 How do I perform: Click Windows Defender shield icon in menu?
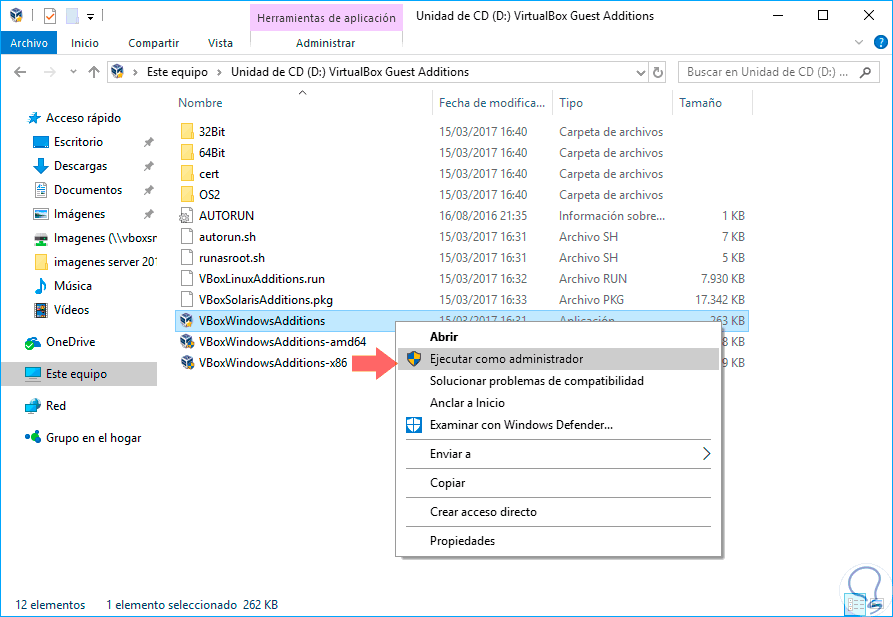[x=414, y=425]
